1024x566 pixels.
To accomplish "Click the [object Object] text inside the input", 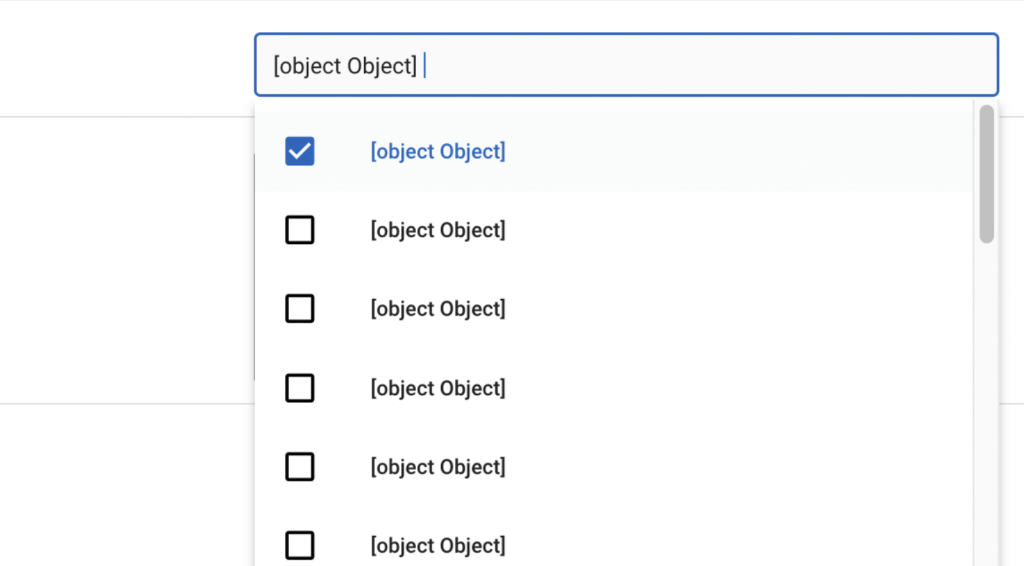I will tap(345, 66).
